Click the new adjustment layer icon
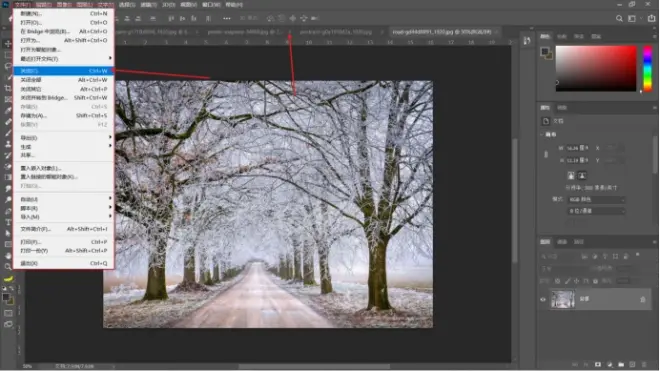 click(609, 364)
